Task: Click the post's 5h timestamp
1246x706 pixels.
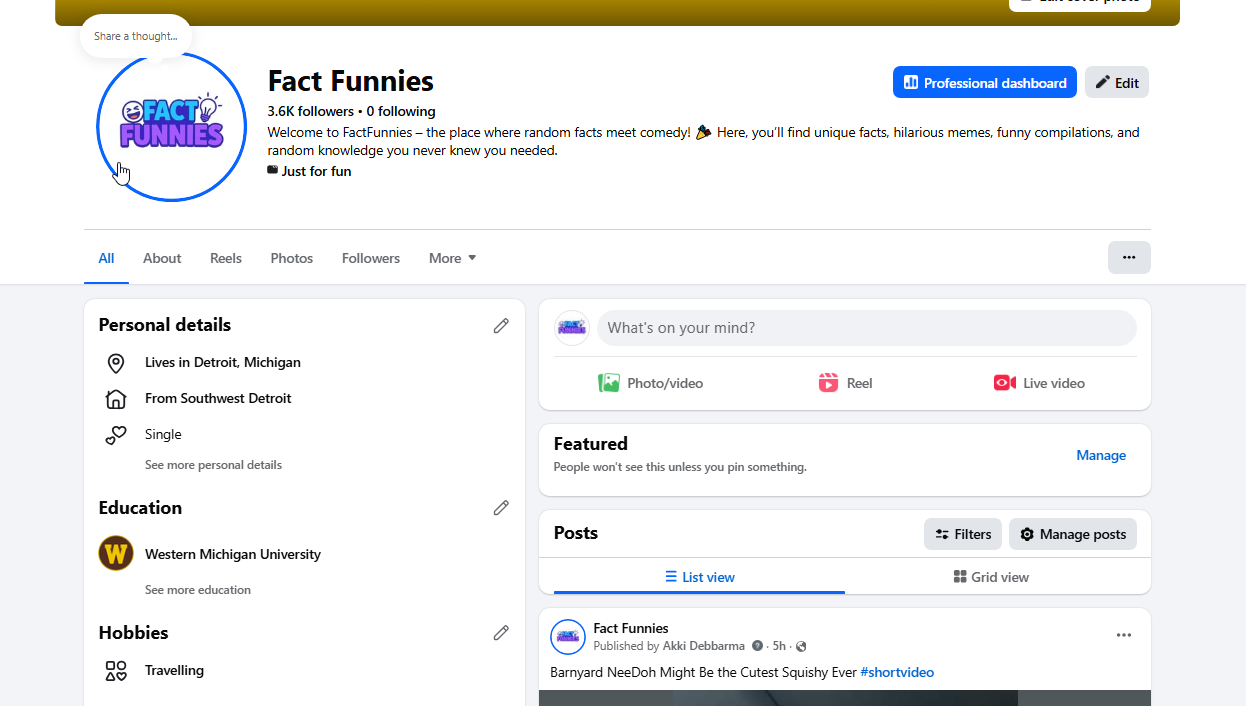Action: 779,646
